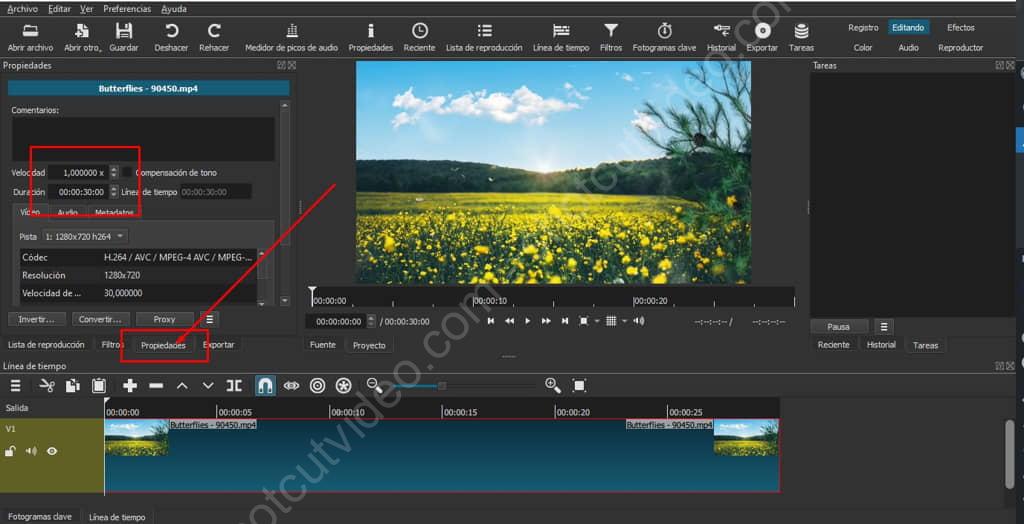
Task: Open the Tareas toolbar icon
Action: coord(801,38)
